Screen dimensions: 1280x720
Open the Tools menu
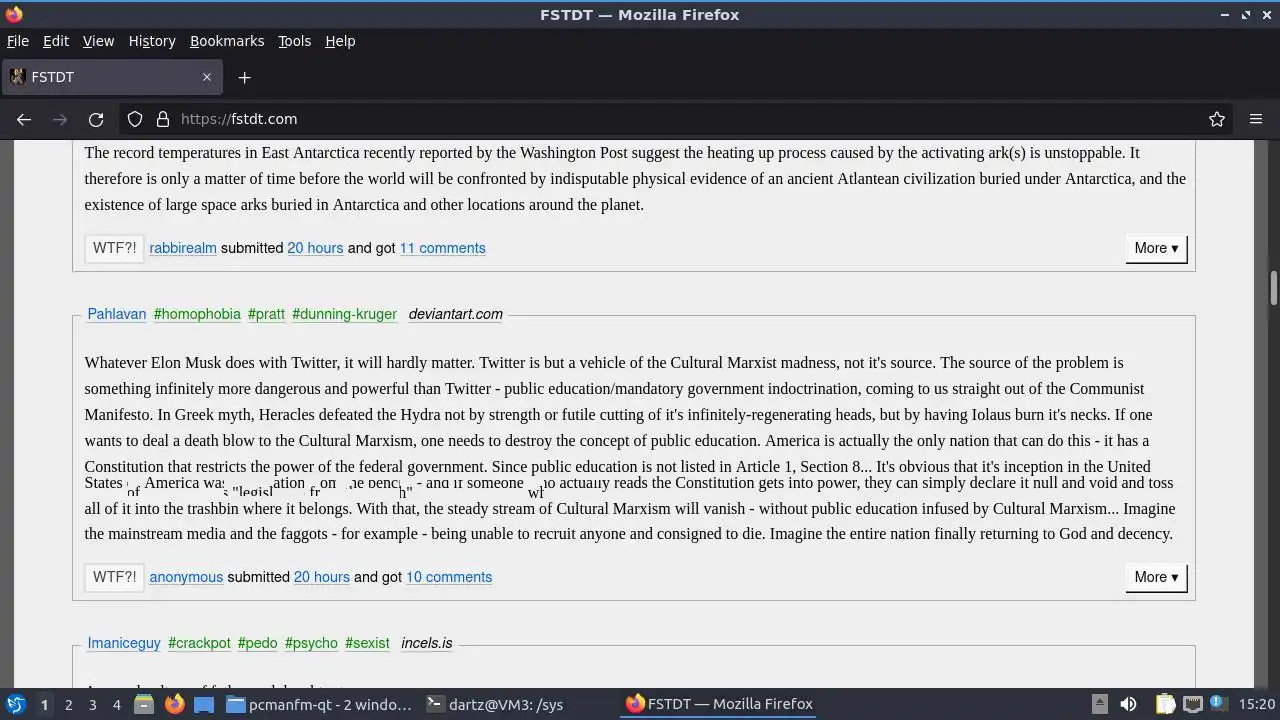294,41
